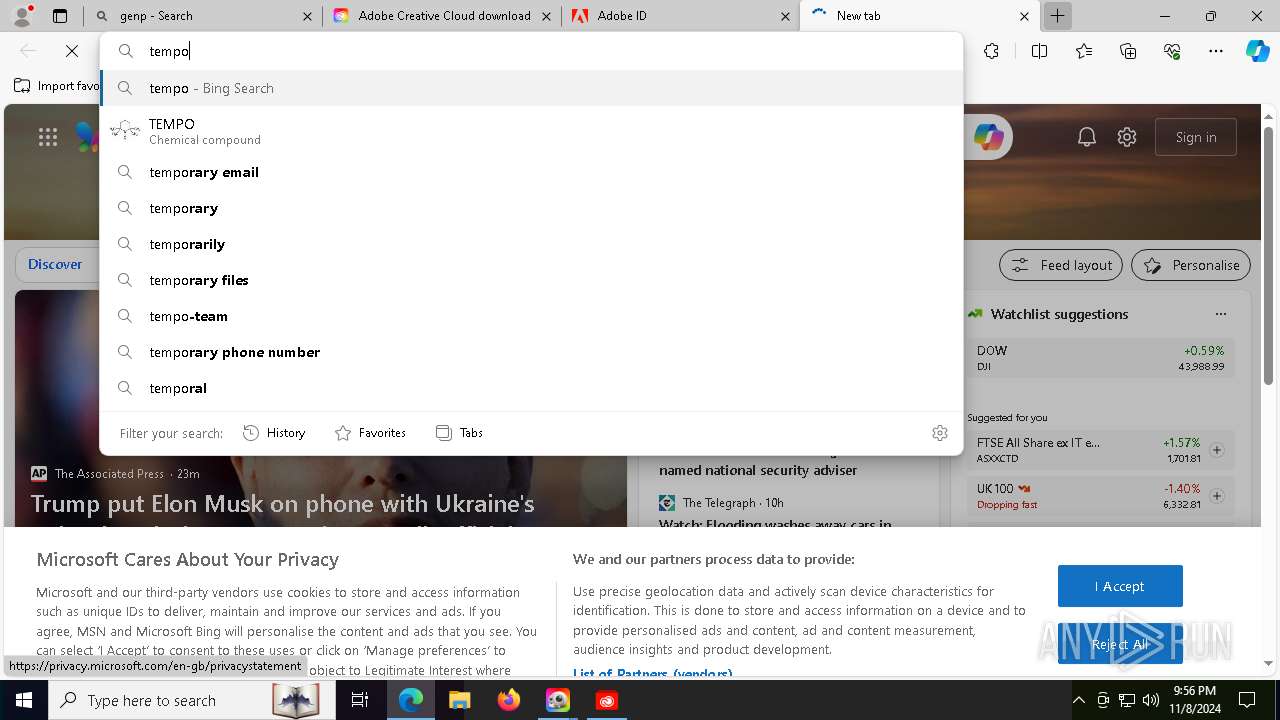Open Trump Elon Musk news headline
Viewport: 1280px width, 720px height.
[282, 504]
